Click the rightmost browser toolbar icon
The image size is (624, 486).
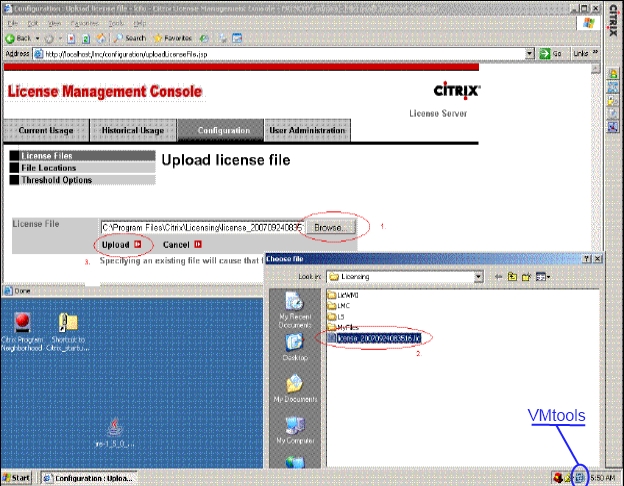(x=237, y=38)
